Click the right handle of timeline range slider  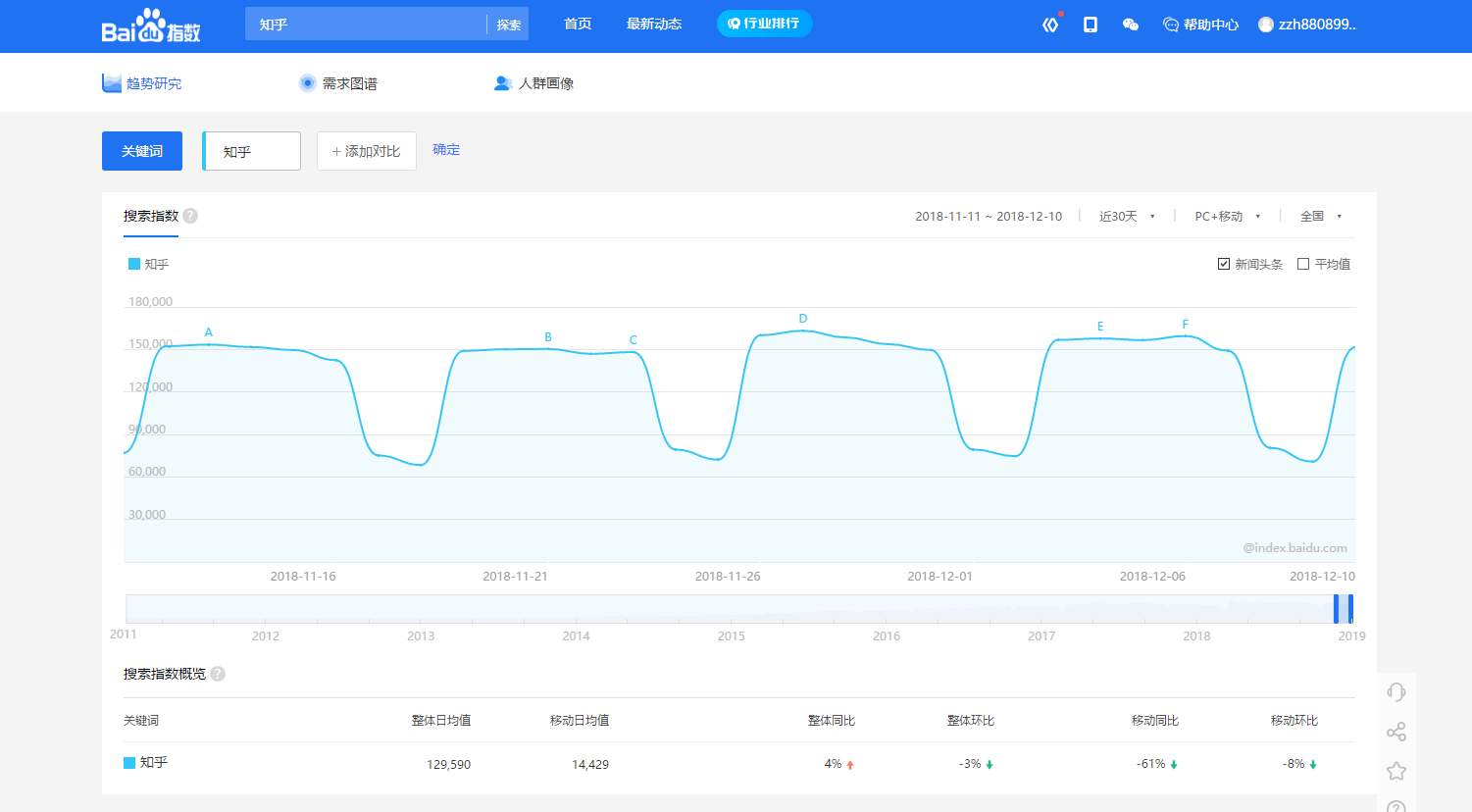point(1350,609)
